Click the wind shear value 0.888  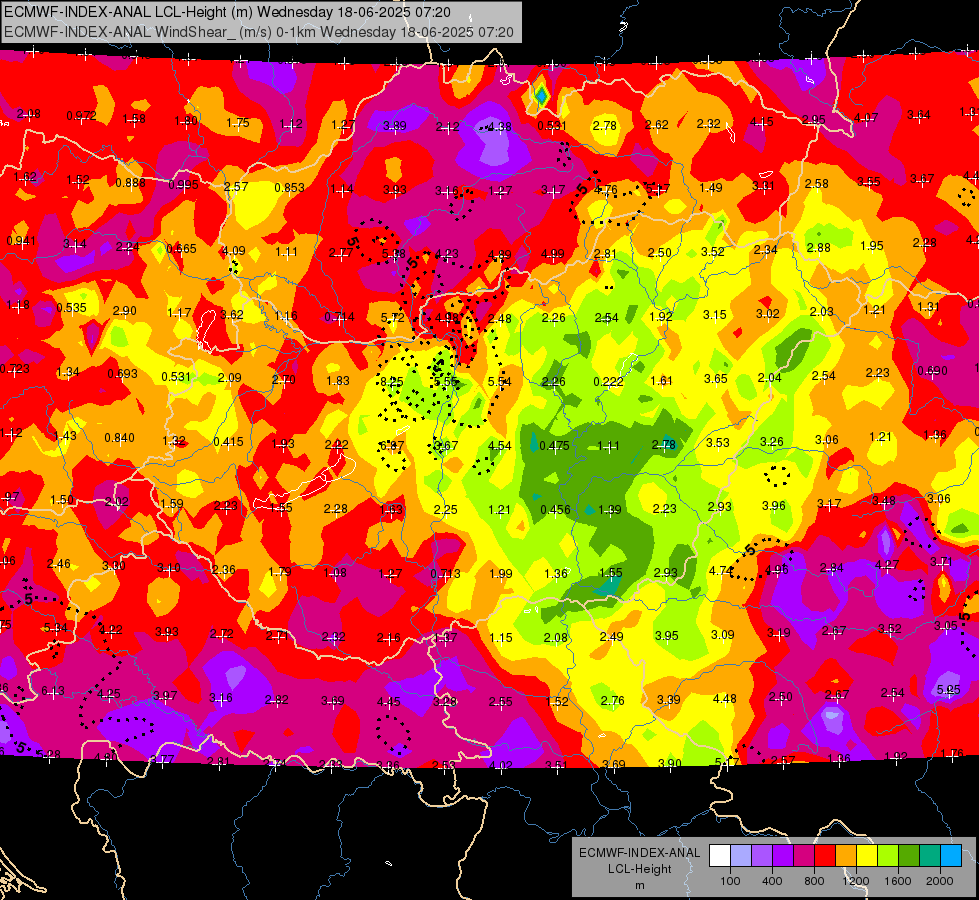point(130,182)
